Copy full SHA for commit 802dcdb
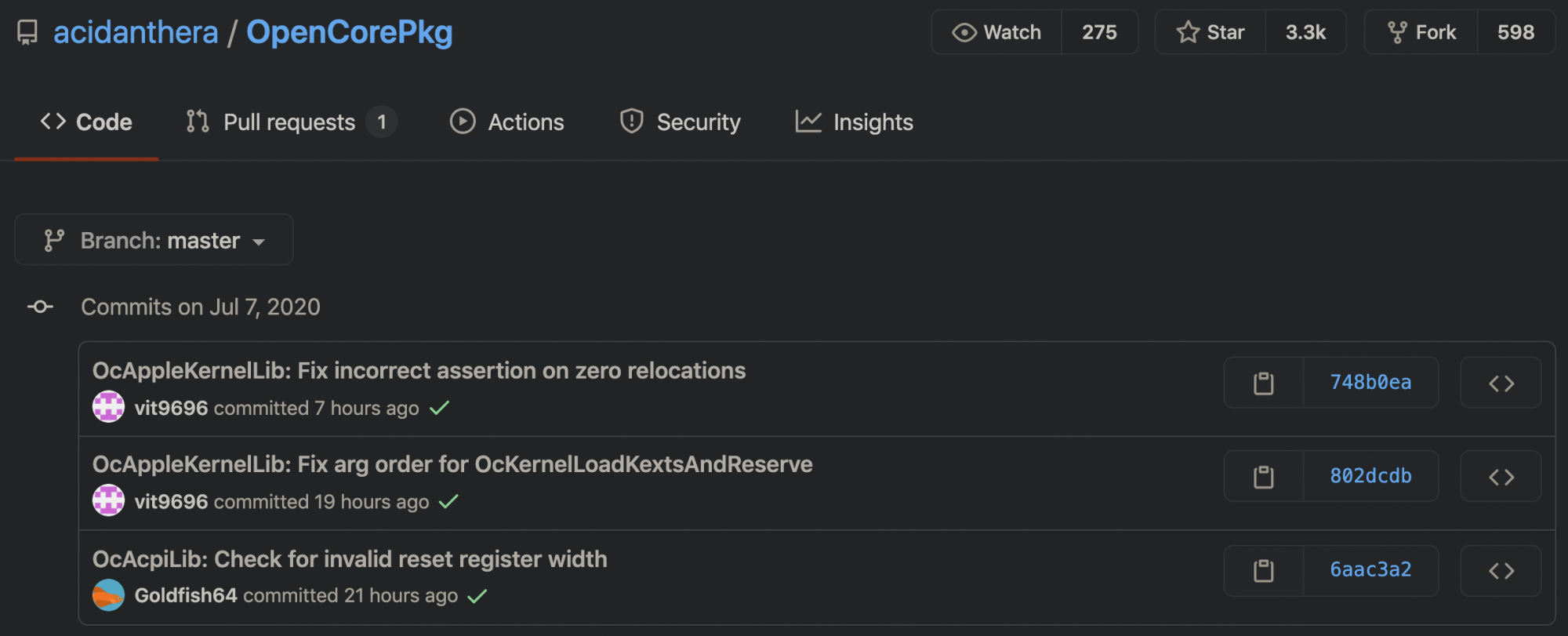1568x636 pixels. click(1263, 477)
